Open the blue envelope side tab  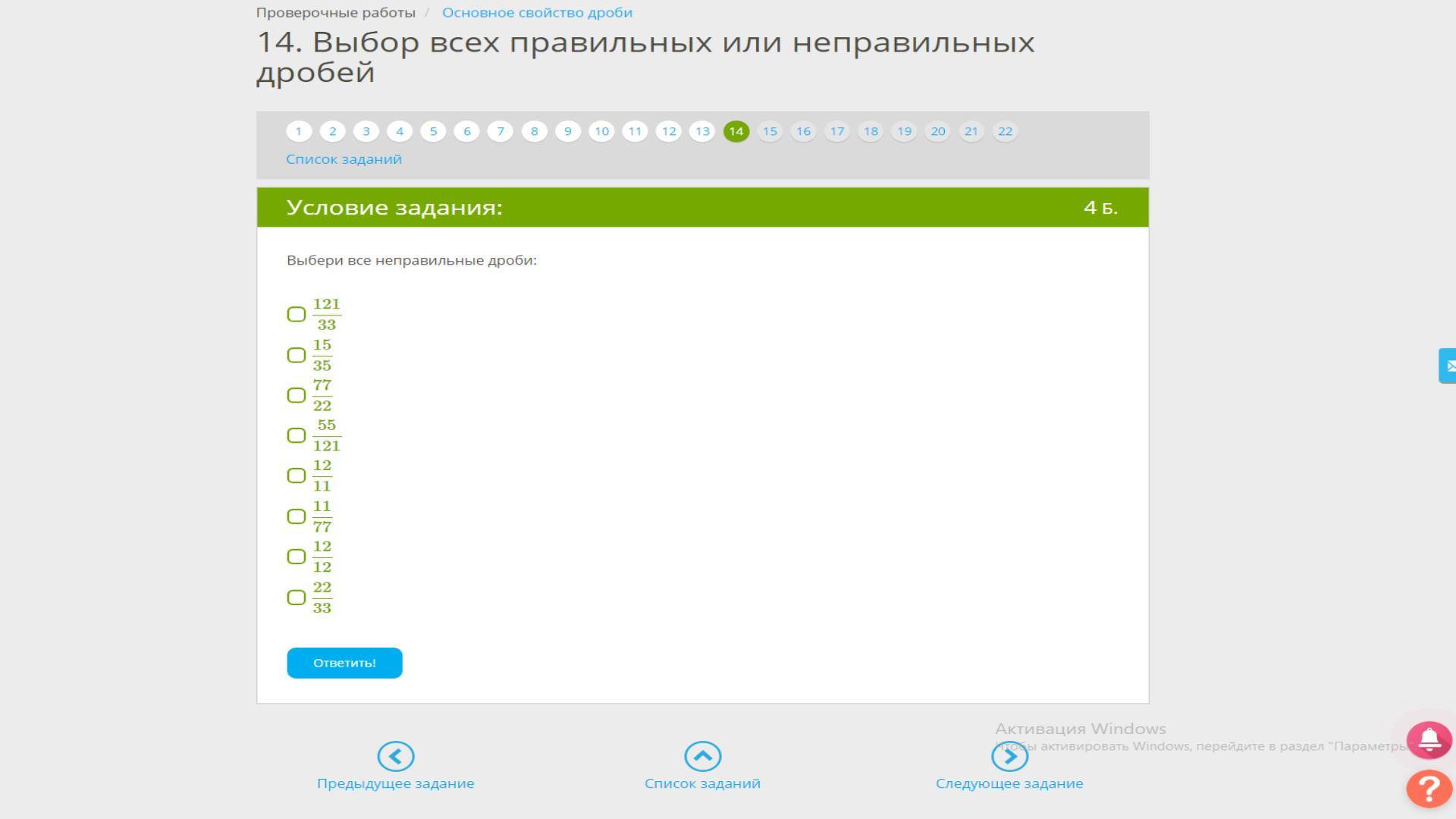click(x=1448, y=366)
